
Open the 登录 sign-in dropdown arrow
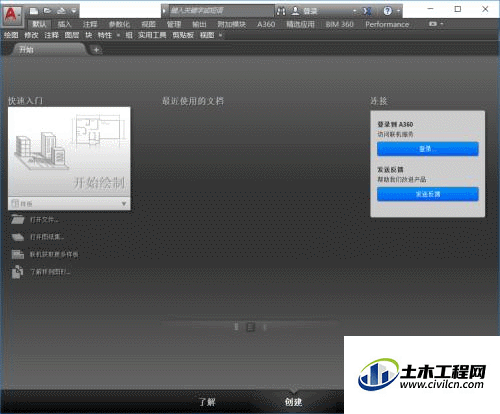tap(354, 11)
